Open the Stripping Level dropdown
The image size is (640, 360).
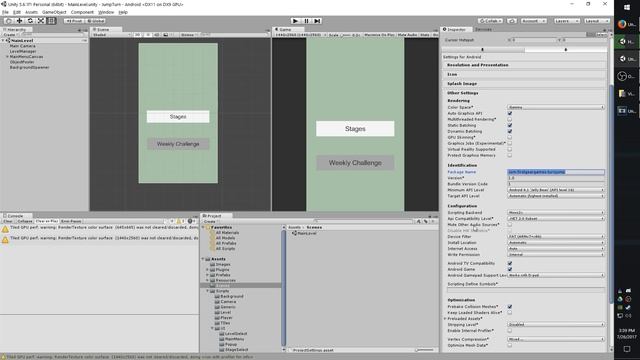pos(556,324)
